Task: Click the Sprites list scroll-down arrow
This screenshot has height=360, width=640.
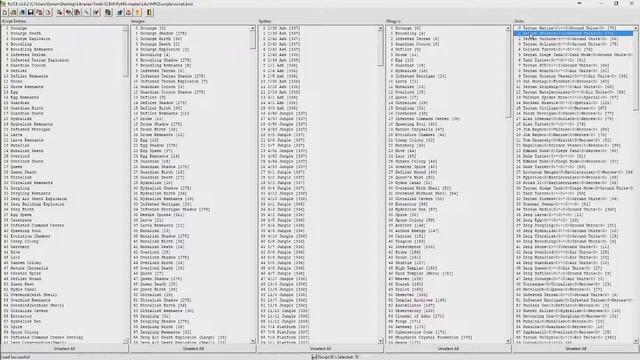Action: [380, 341]
